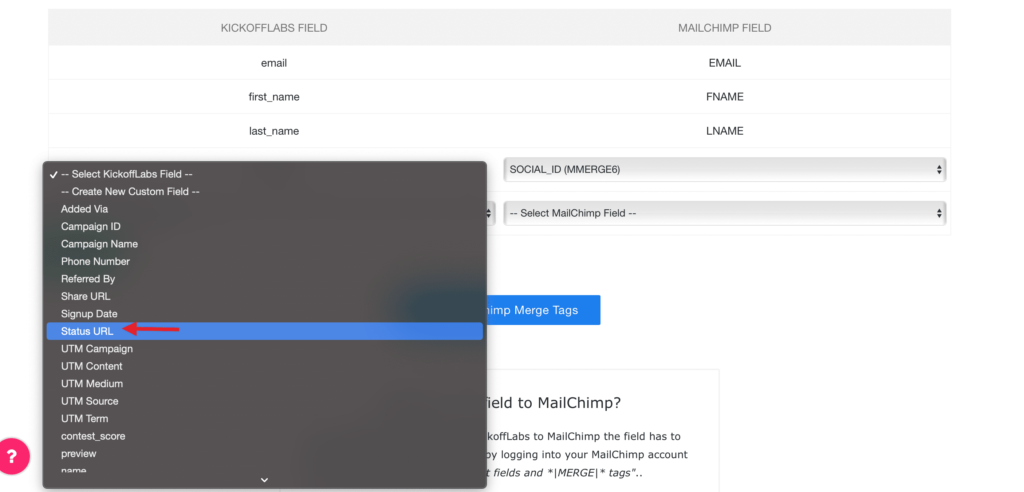The height and width of the screenshot is (492, 1024).
Task: Click the 'last_name' field cell
Action: tap(274, 131)
